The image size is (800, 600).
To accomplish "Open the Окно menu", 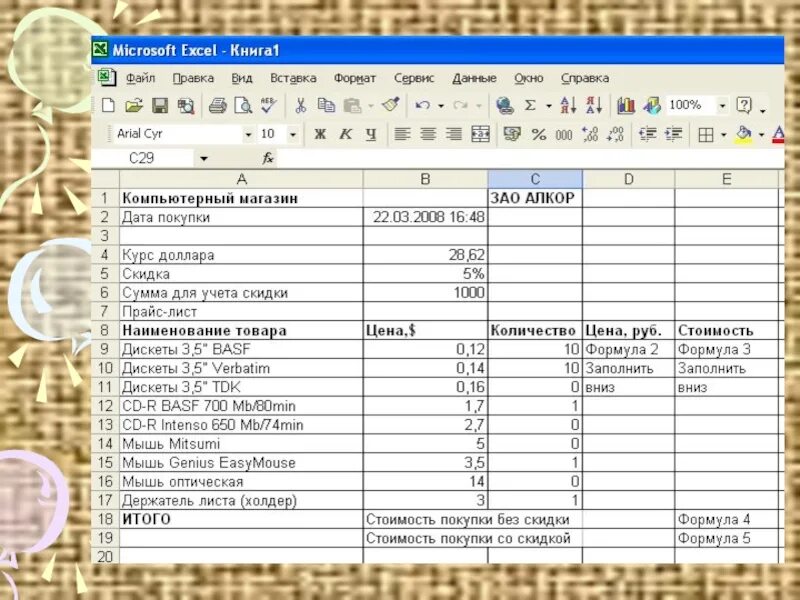I will [529, 78].
